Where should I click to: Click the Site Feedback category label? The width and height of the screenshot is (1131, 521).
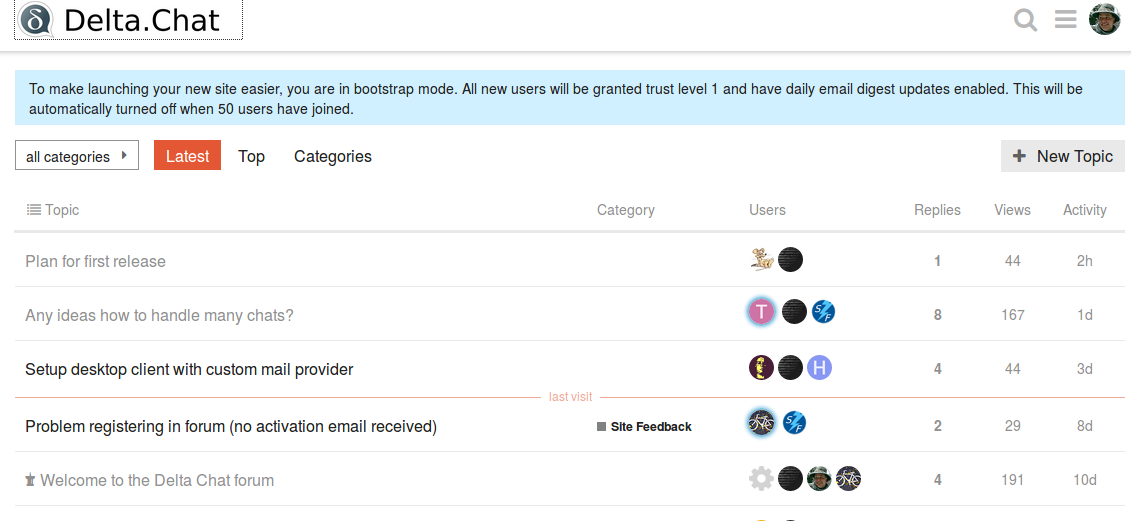(650, 427)
